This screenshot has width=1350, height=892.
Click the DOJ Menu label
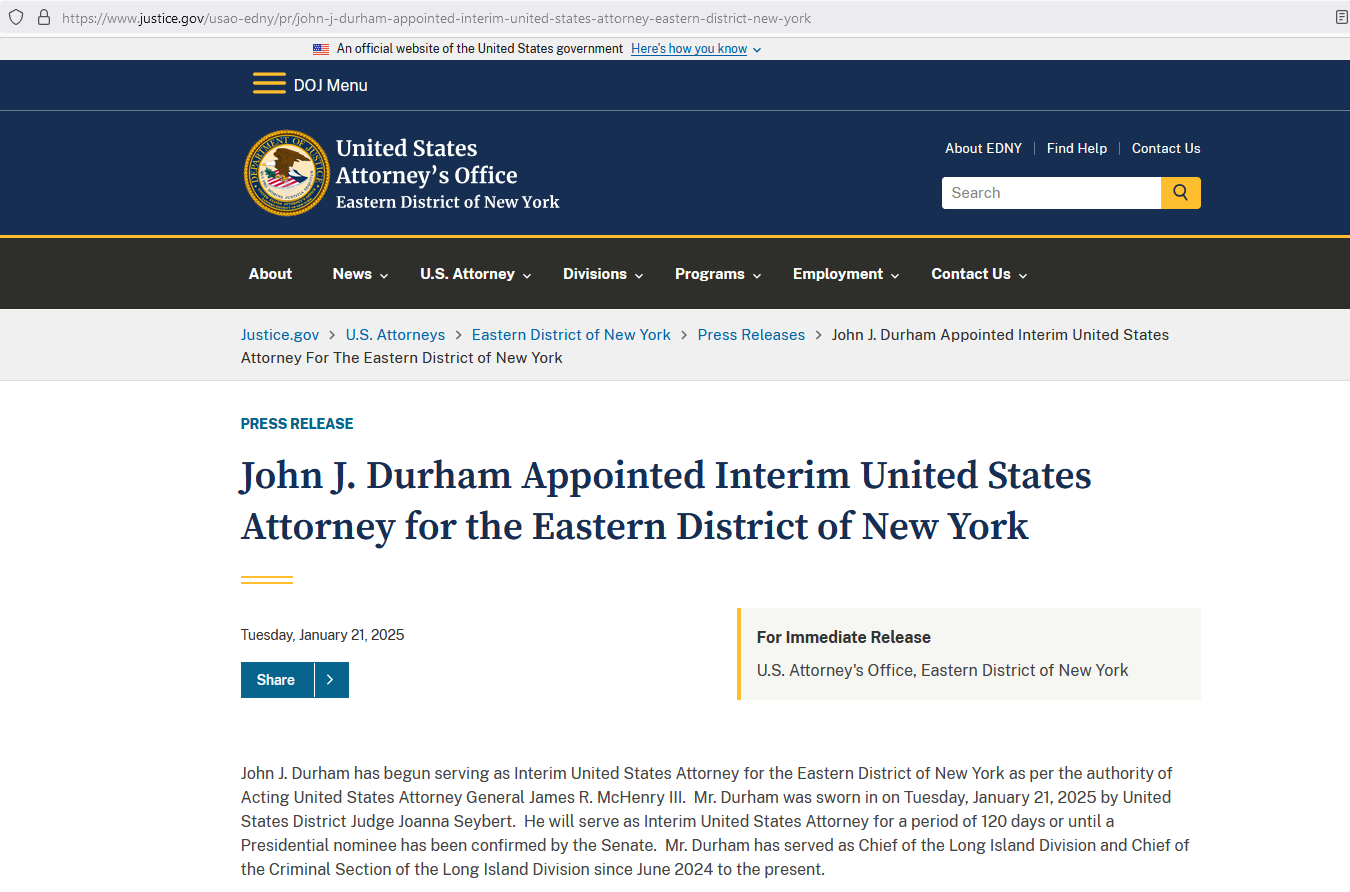(x=331, y=85)
